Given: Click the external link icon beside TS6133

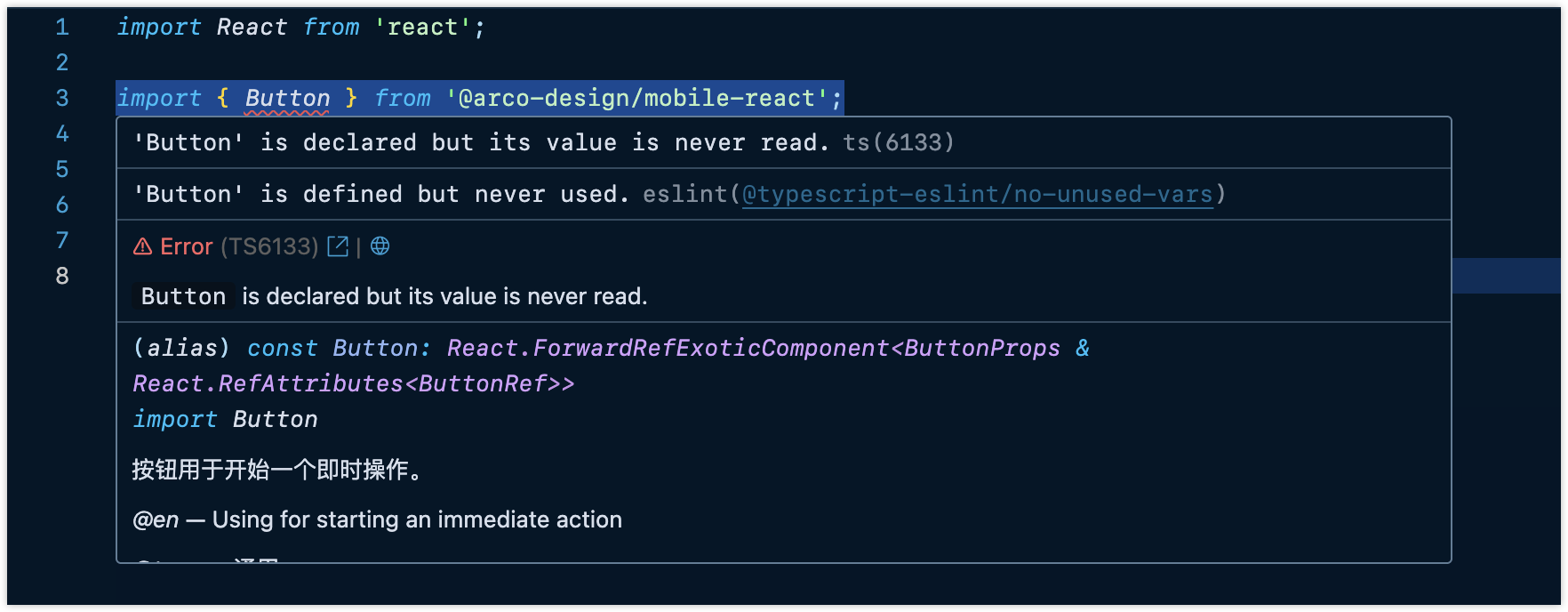Looking at the screenshot, I should pos(338,246).
